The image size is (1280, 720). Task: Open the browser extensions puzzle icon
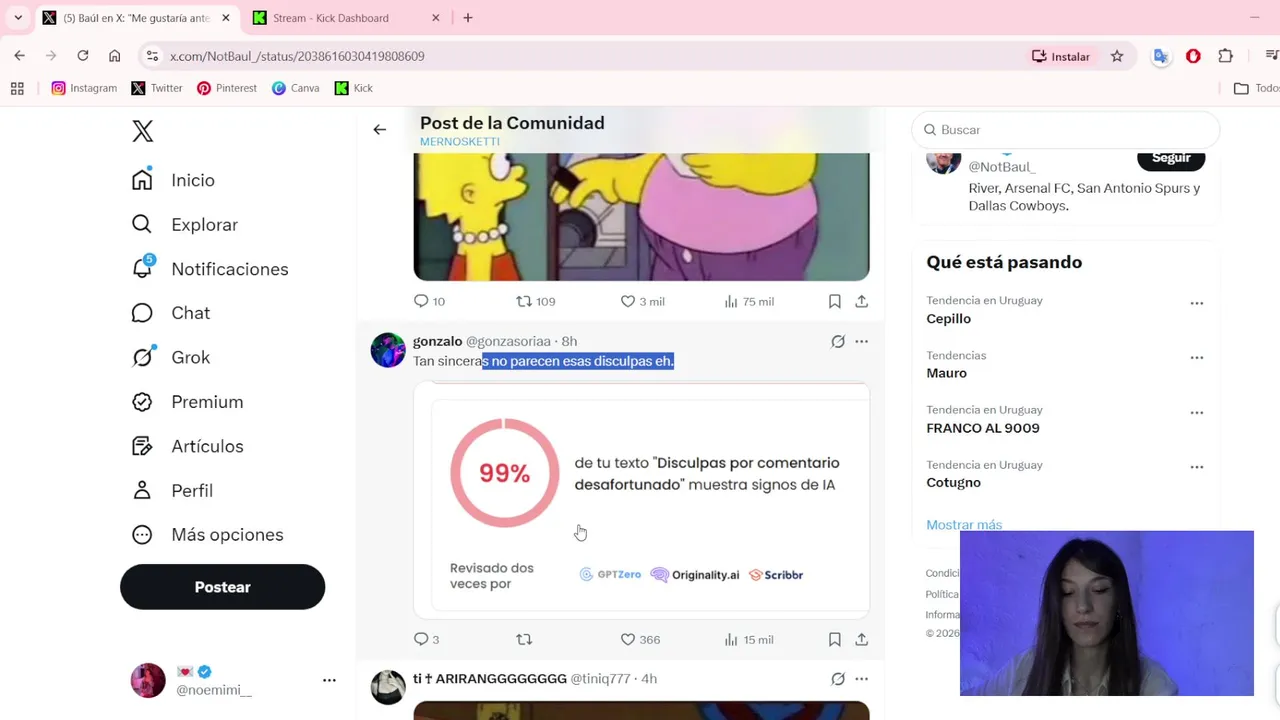click(x=1225, y=56)
